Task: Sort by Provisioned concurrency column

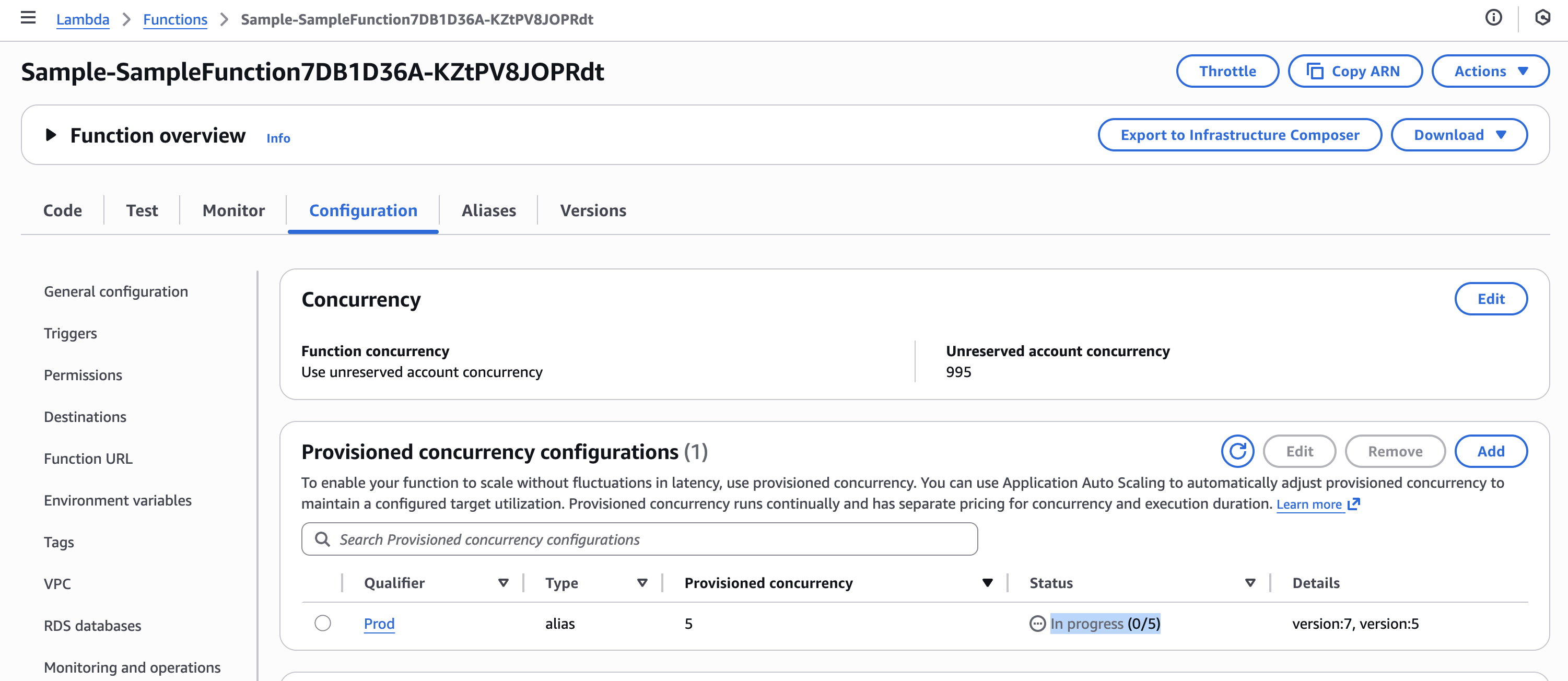Action: click(x=987, y=582)
